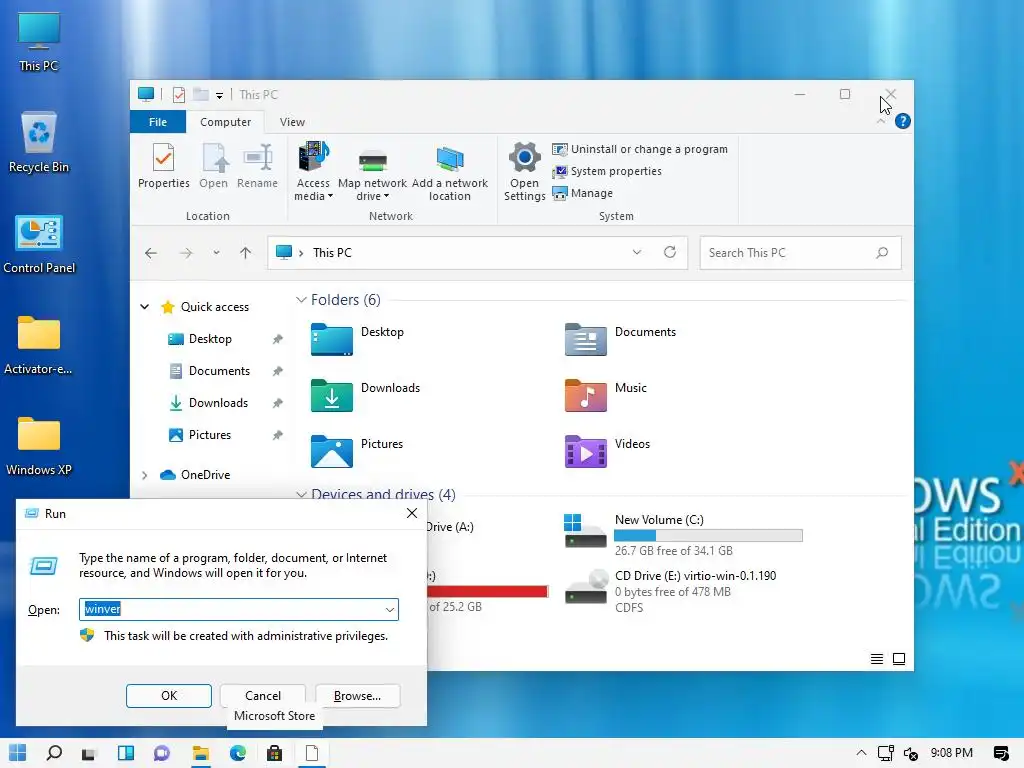Viewport: 1024px width, 768px height.
Task: Select CD Drive (E:) virtio-win
Action: [671, 591]
